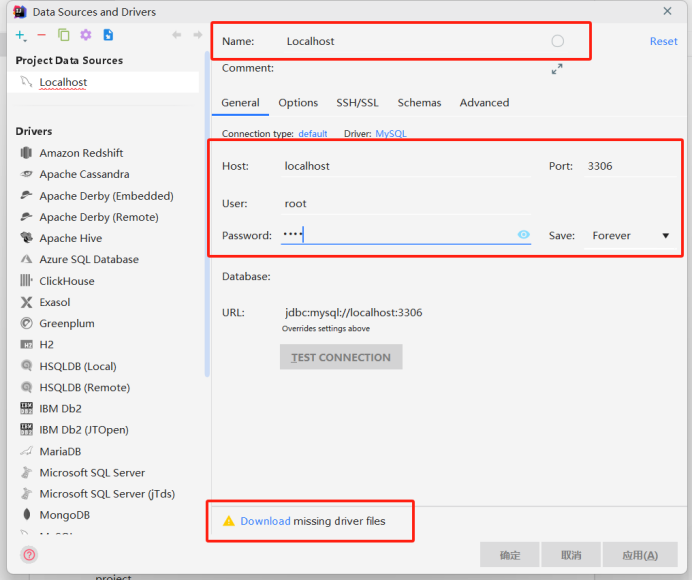Click the MySQL driver link
Image resolution: width=692 pixels, height=580 pixels.
(391, 134)
